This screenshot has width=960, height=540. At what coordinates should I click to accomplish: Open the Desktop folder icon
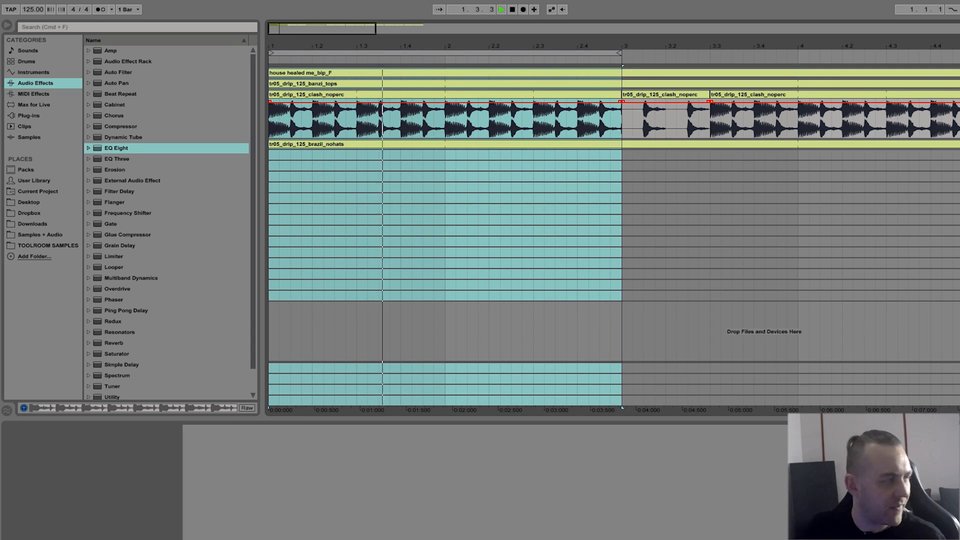10,202
